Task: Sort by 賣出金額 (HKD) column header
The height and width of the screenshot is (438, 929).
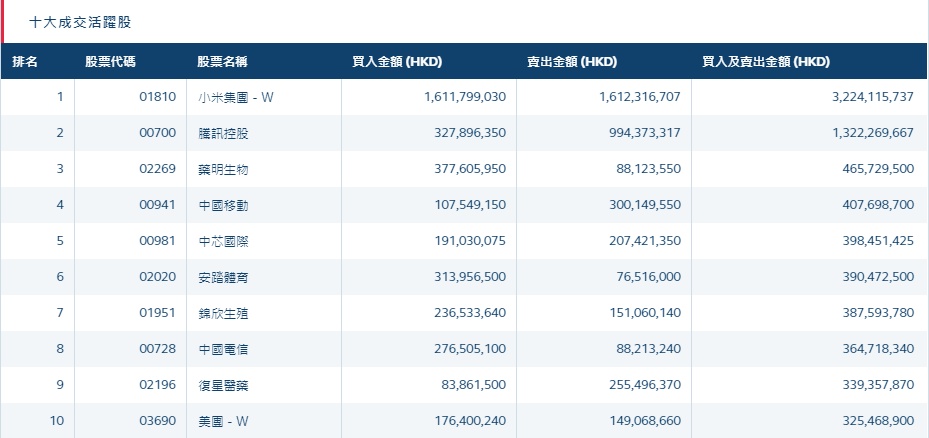Action: coord(572,61)
